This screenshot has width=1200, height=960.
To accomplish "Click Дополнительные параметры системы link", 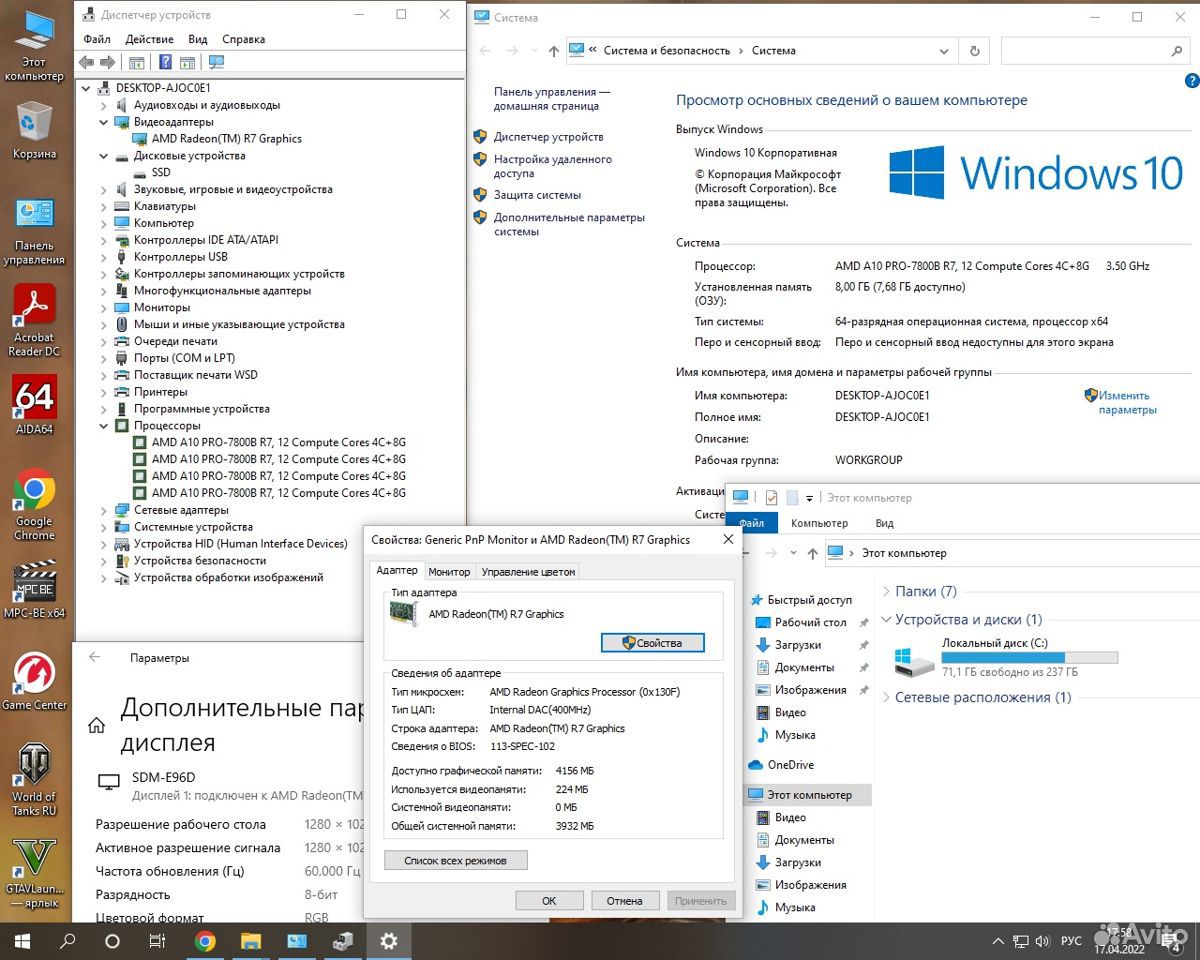I will (x=569, y=224).
